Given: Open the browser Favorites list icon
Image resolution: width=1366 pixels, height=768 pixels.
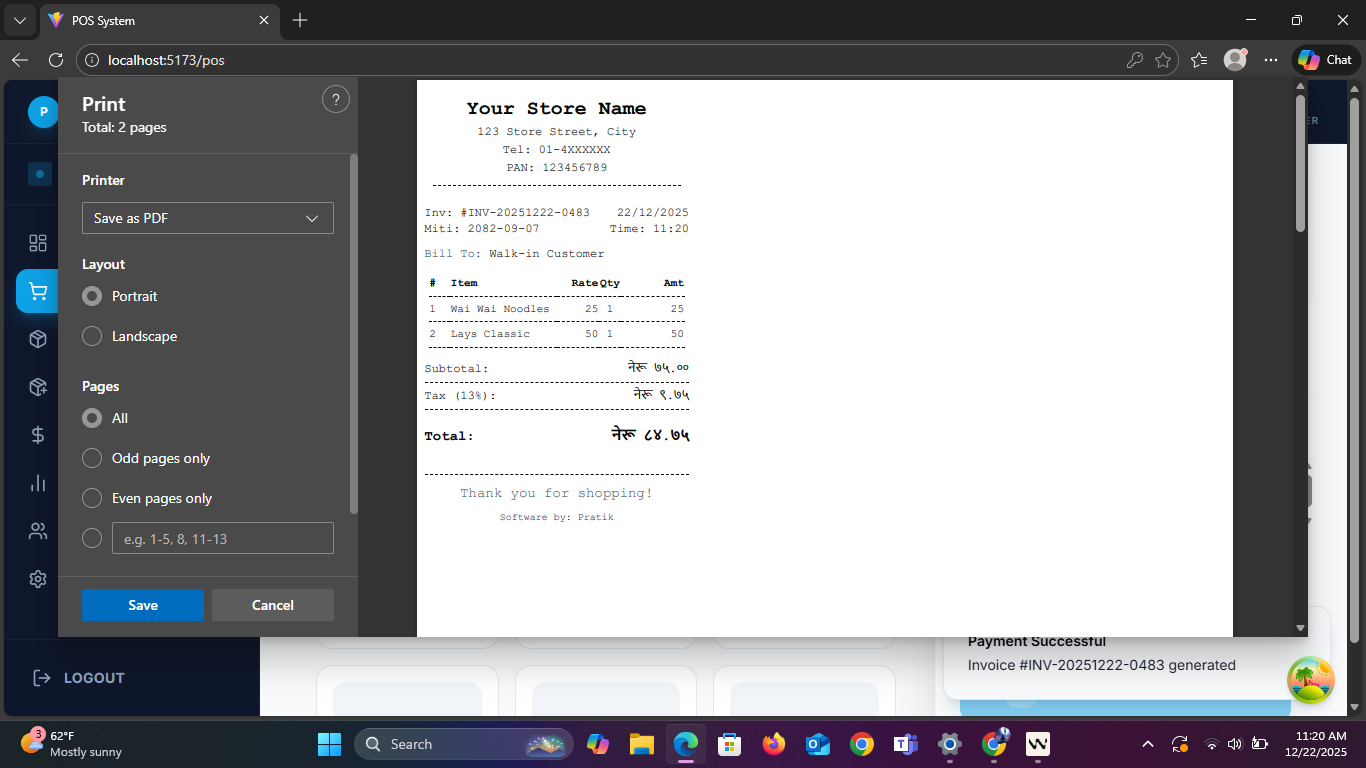Looking at the screenshot, I should (1200, 60).
